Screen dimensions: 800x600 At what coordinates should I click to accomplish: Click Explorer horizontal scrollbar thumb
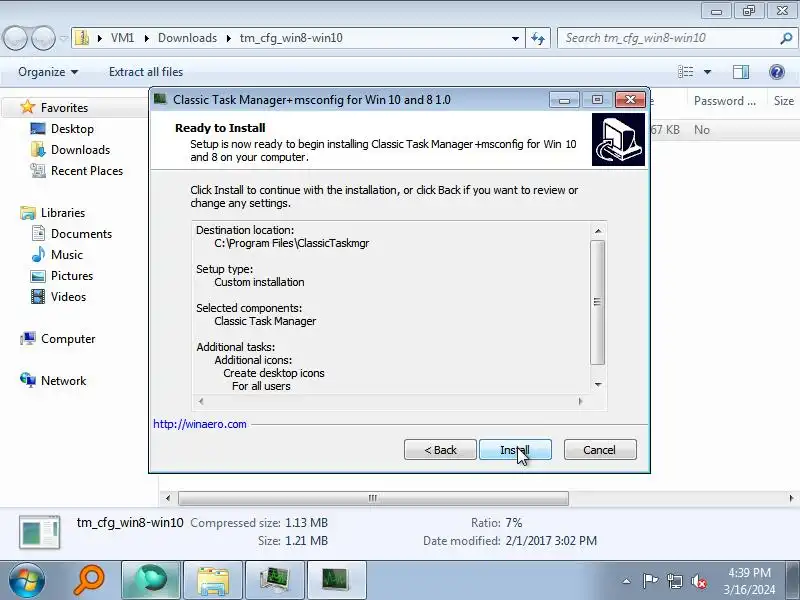(373, 498)
